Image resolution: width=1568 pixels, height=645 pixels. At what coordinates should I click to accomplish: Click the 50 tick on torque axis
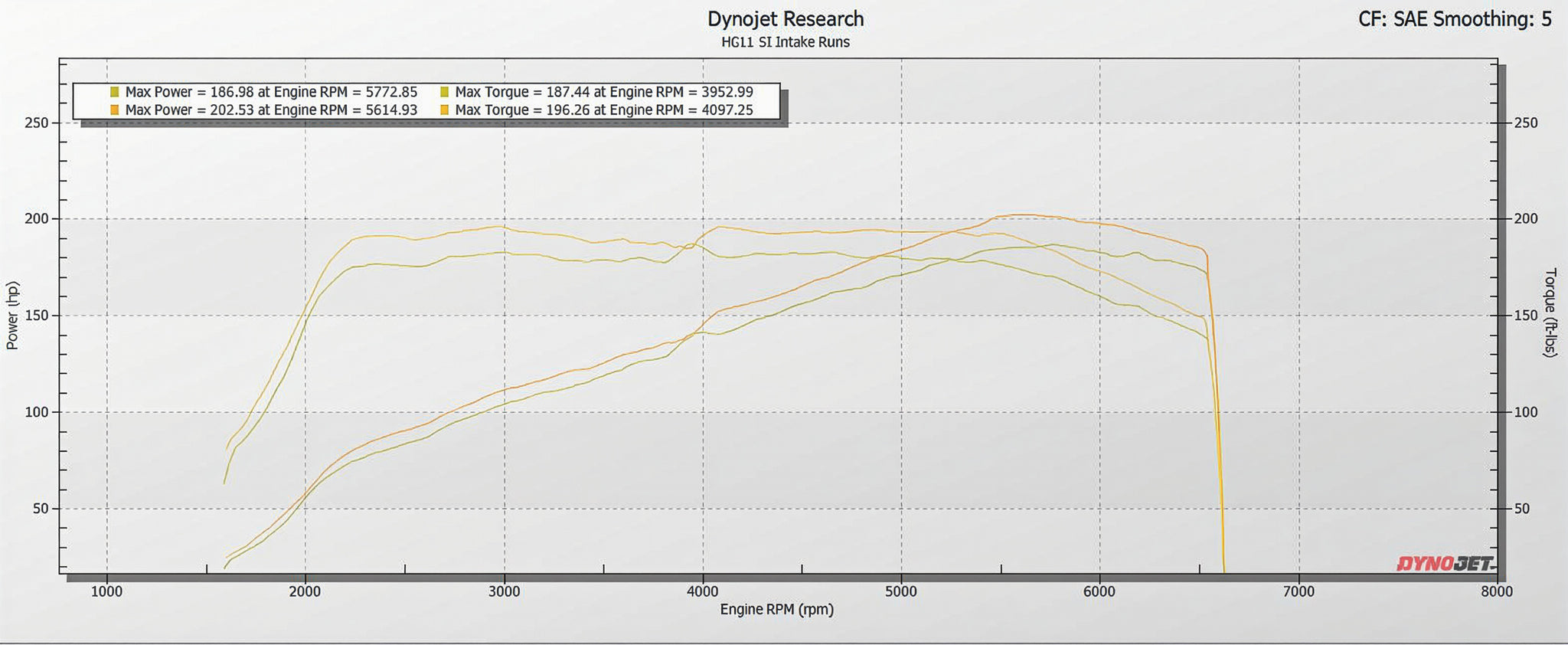point(1522,509)
